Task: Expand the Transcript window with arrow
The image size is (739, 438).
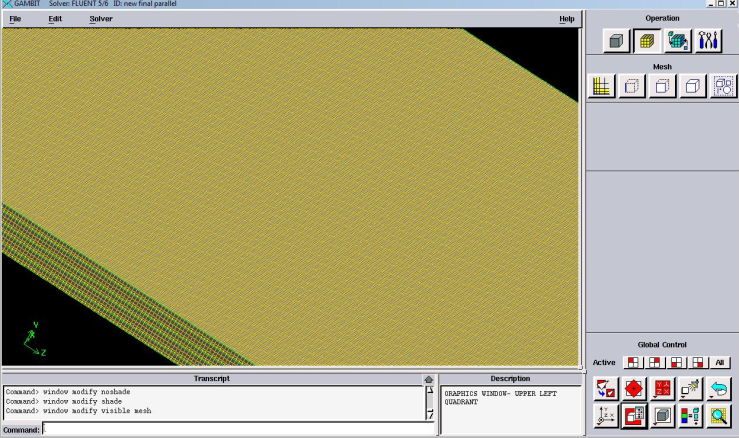Action: (430, 380)
